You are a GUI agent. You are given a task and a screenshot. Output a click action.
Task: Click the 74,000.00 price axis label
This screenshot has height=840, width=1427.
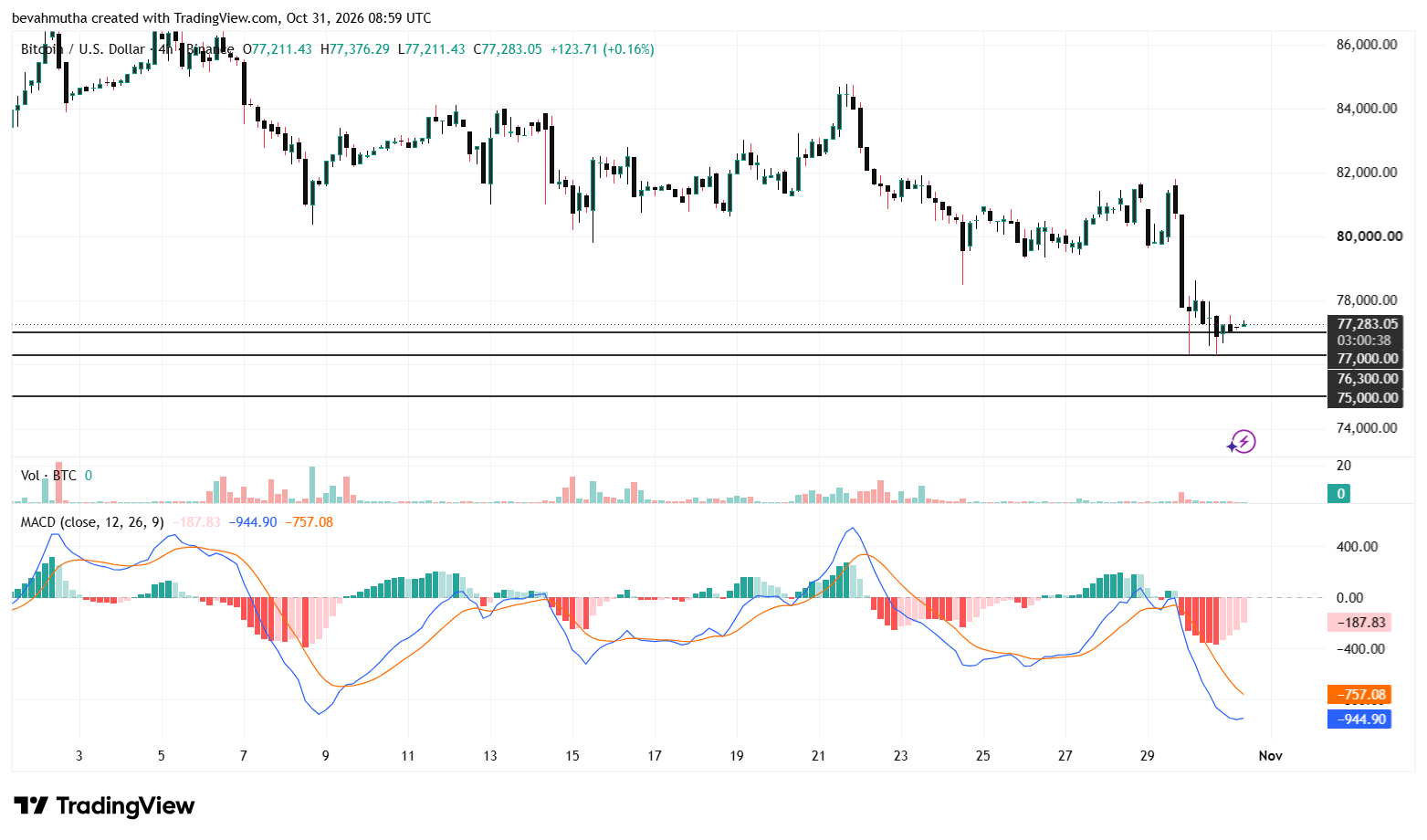(x=1367, y=428)
